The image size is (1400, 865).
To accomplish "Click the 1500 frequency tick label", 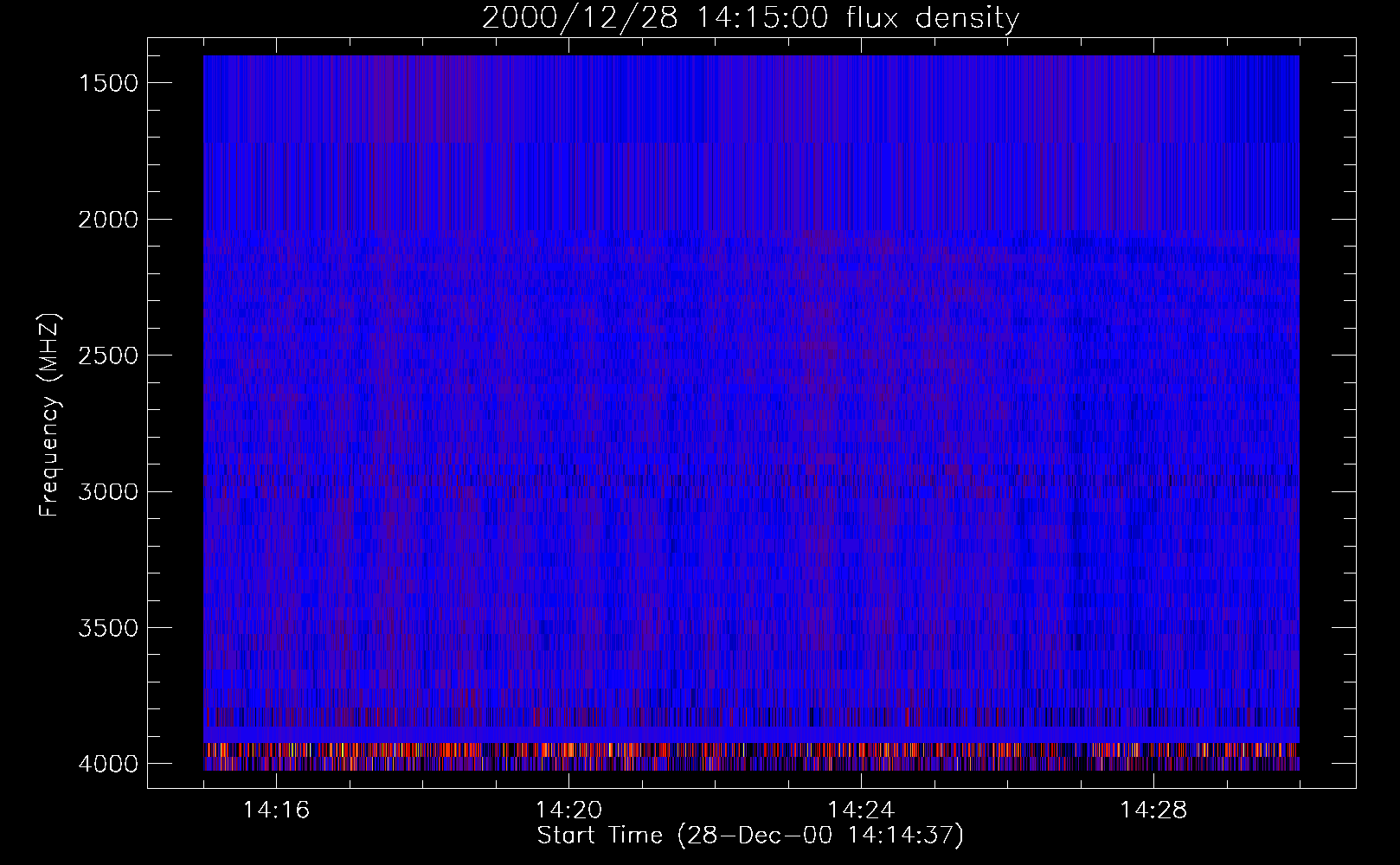I will coord(108,83).
